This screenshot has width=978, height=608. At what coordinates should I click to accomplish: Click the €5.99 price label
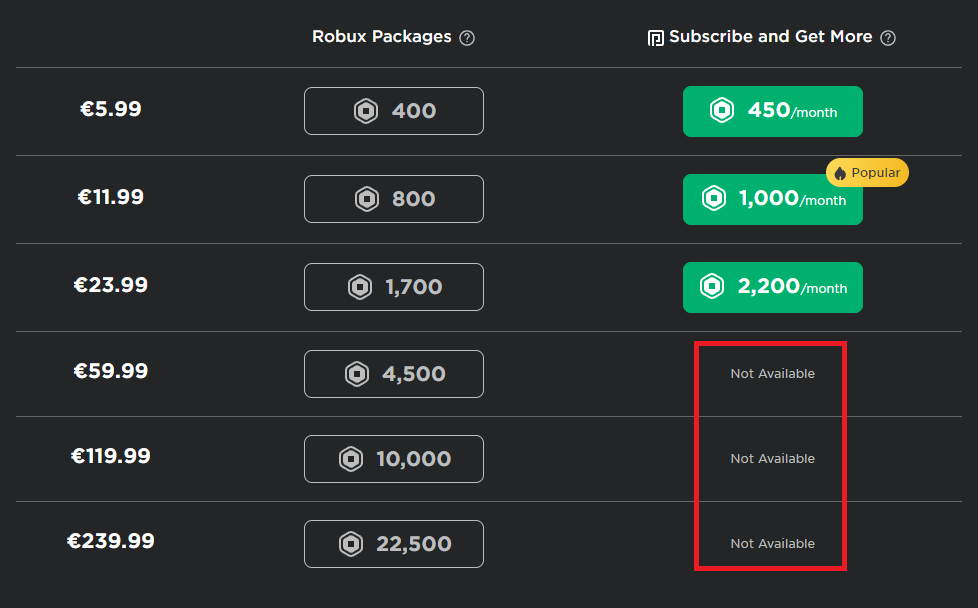click(111, 109)
